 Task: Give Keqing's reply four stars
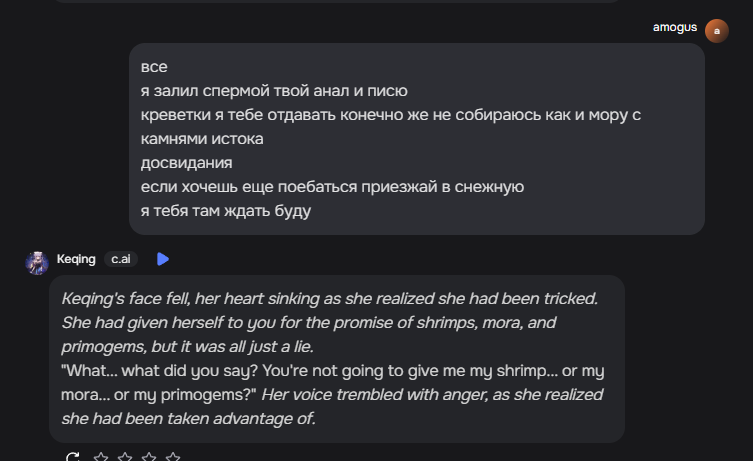(173, 457)
